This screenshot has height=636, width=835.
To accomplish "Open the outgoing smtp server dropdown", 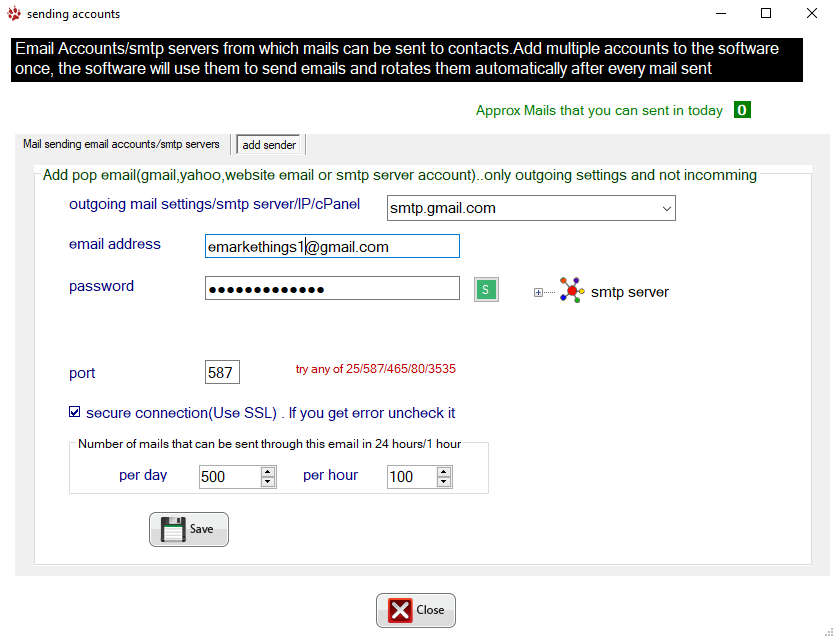I will (666, 208).
